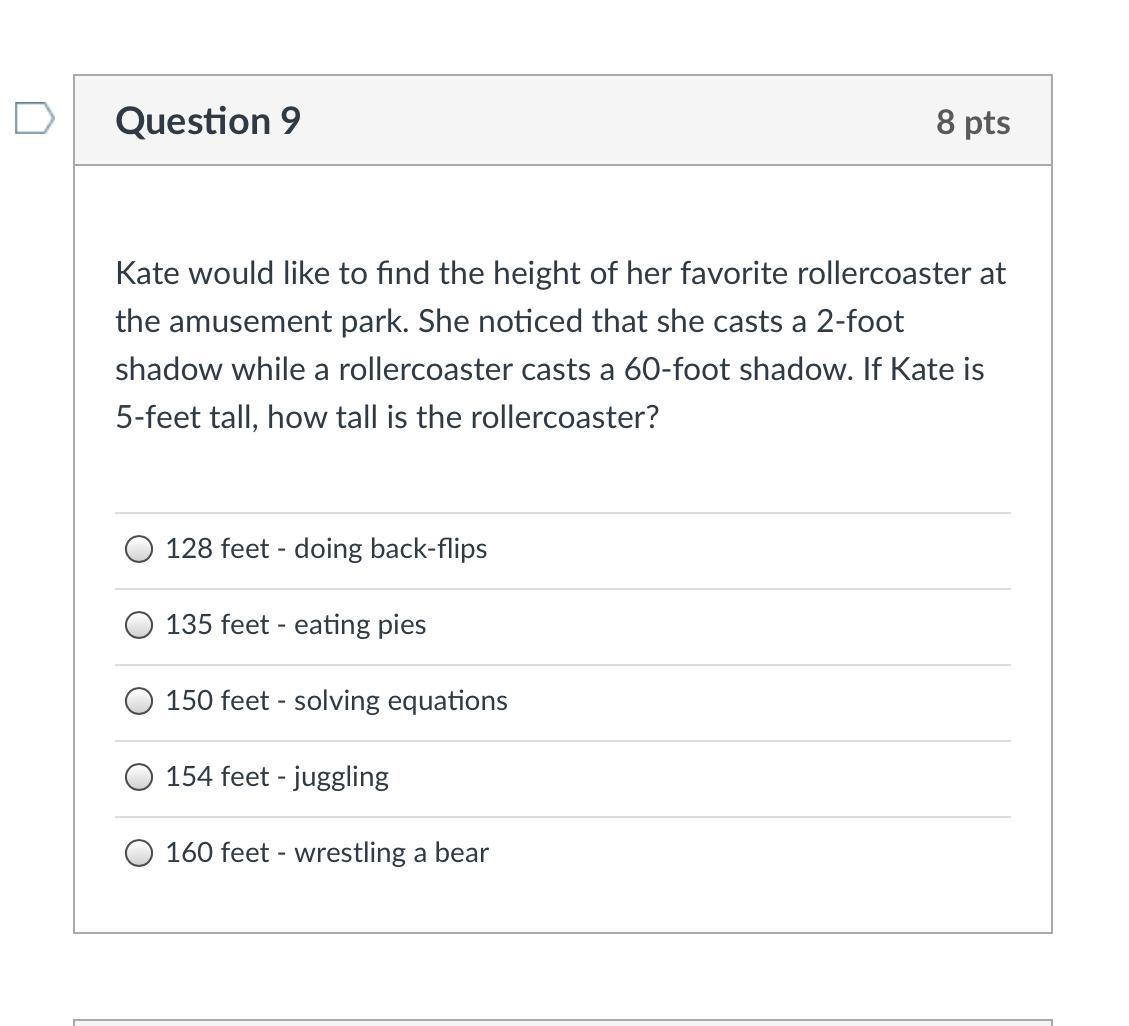Image resolution: width=1129 pixels, height=1026 pixels.
Task: Pick the 154 feet radio button
Action: coord(139,777)
